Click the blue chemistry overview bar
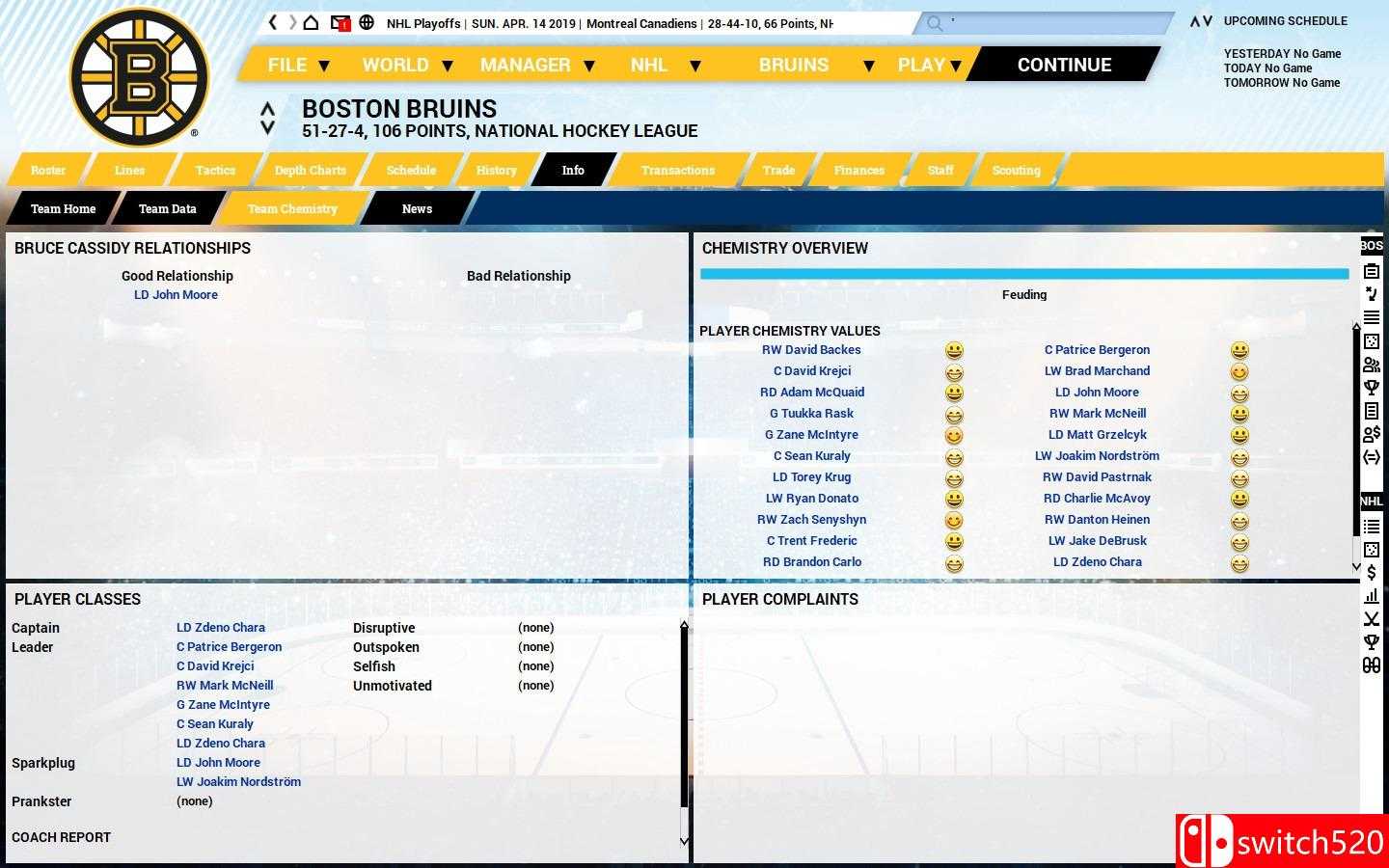1389x868 pixels. coord(1023,274)
